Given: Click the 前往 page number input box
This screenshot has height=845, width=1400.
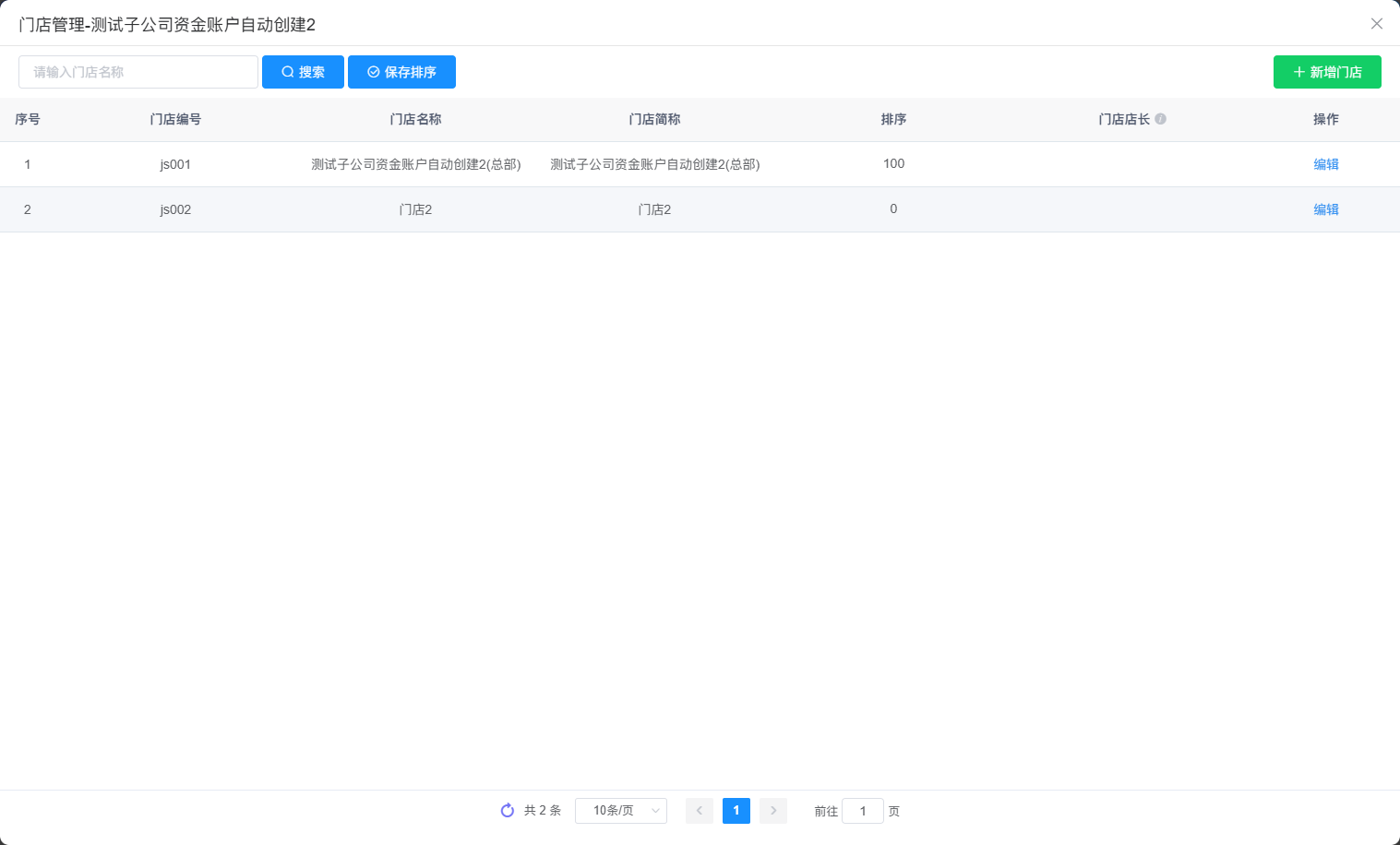Looking at the screenshot, I should (x=863, y=811).
